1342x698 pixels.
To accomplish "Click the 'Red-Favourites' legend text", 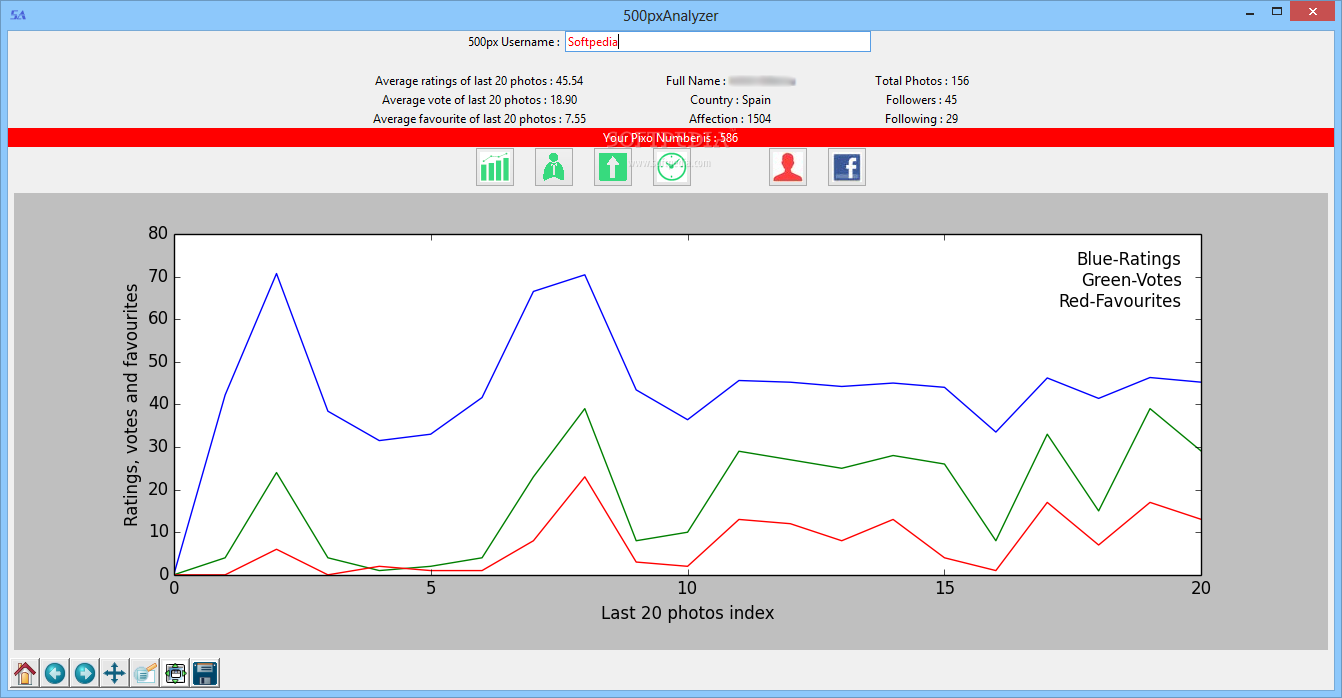I will [x=1120, y=301].
